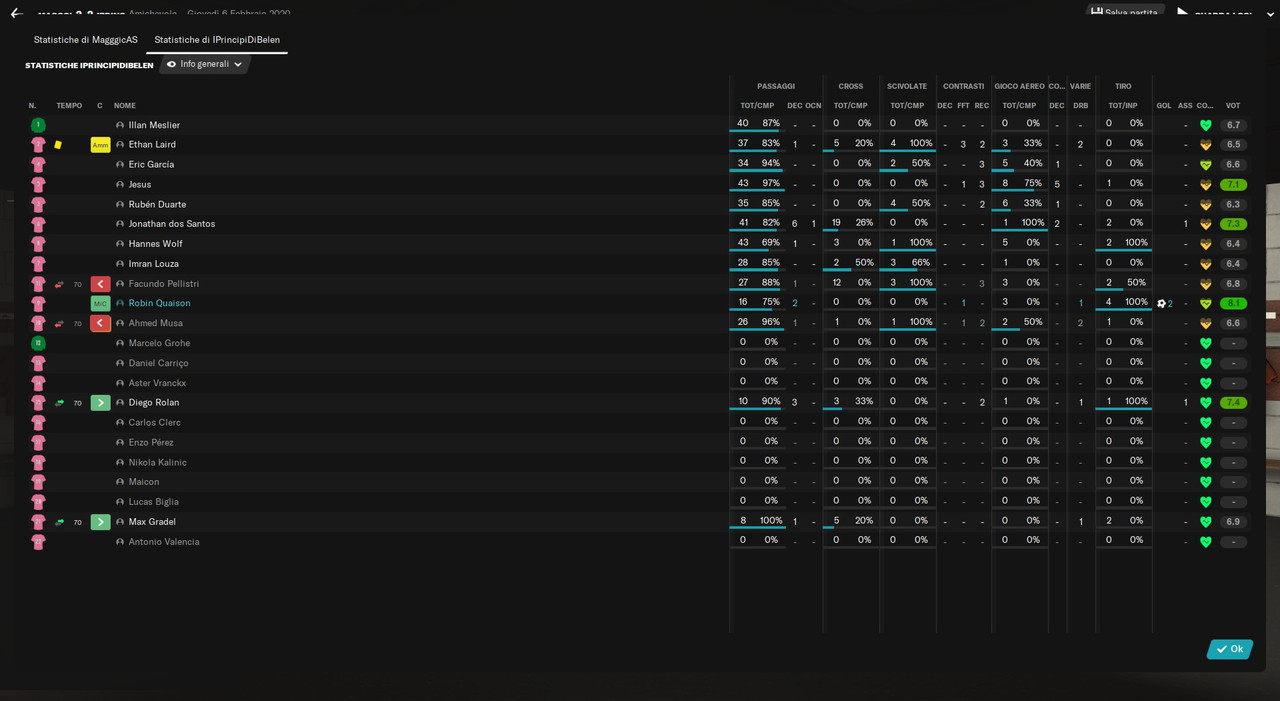The height and width of the screenshot is (701, 1280).
Task: Click the Salva partita button
Action: (x=1124, y=12)
